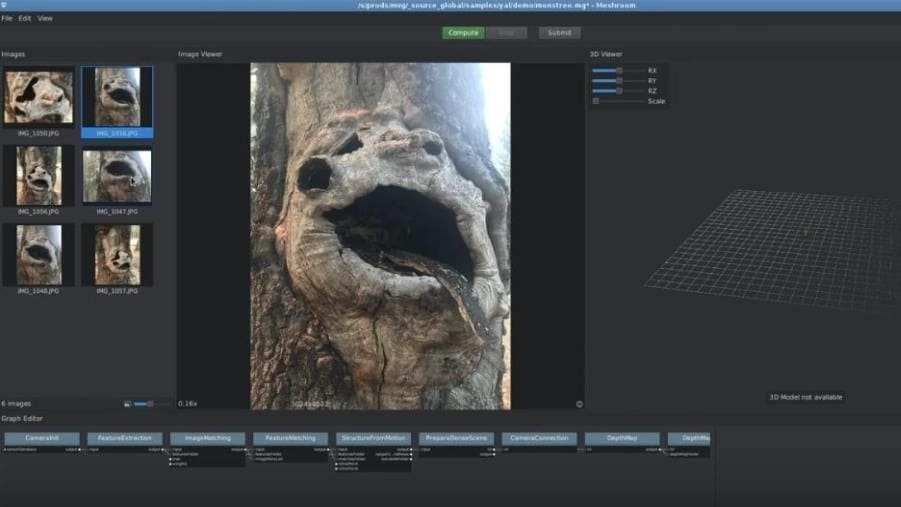Adjust the thumbnail size slider below Images
901x507 pixels.
click(151, 404)
